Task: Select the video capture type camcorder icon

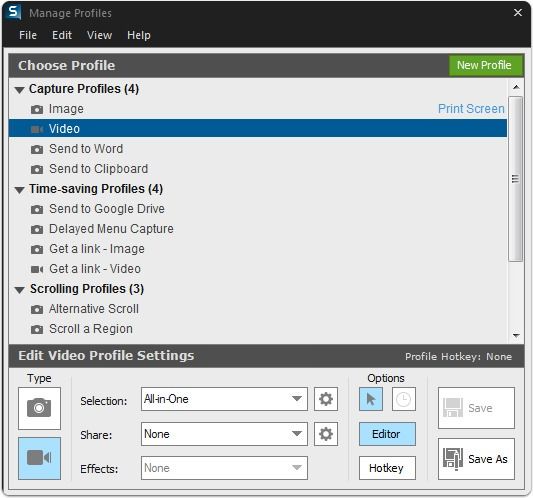Action: 39,458
